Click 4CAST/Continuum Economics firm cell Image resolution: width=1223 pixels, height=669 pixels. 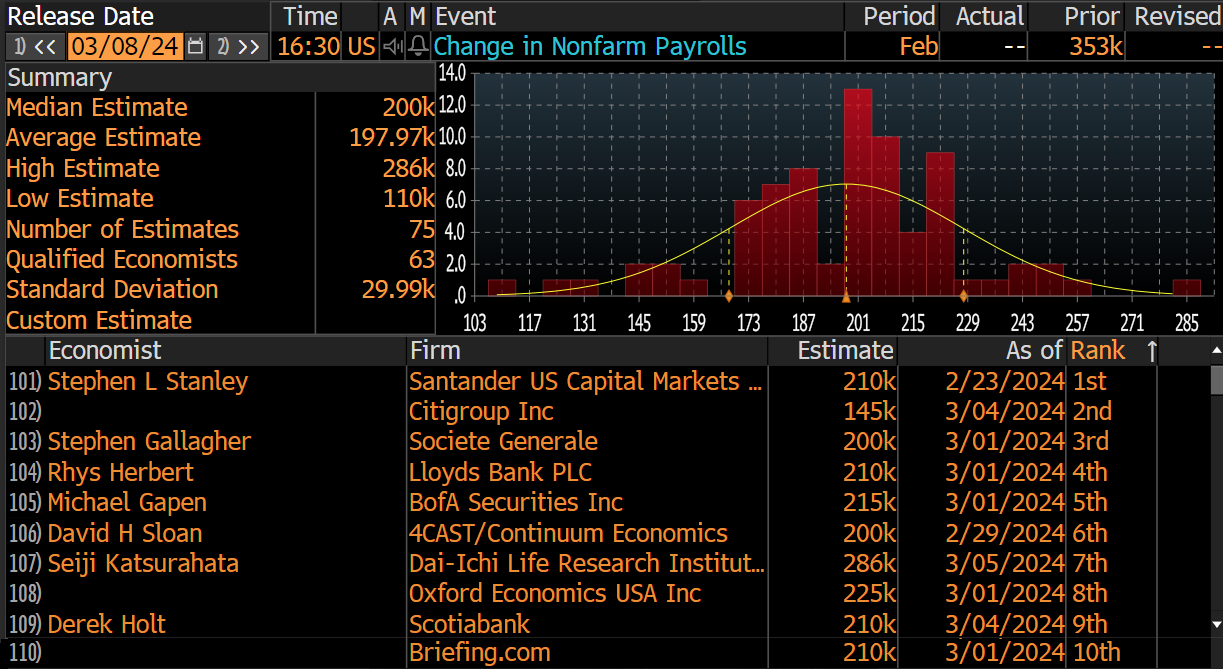(568, 533)
